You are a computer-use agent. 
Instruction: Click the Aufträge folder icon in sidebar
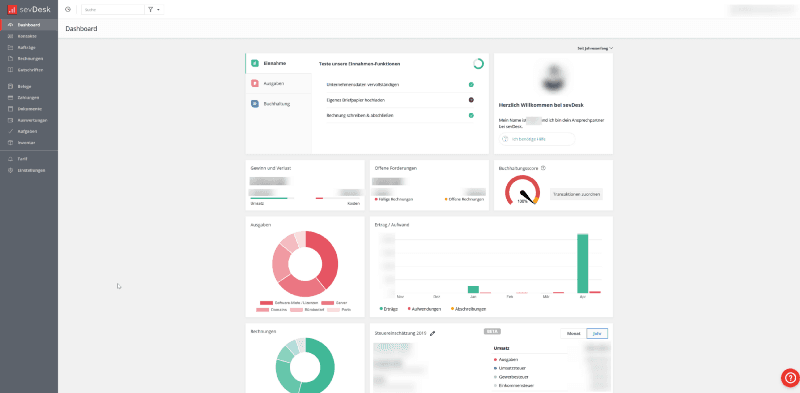tap(11, 47)
